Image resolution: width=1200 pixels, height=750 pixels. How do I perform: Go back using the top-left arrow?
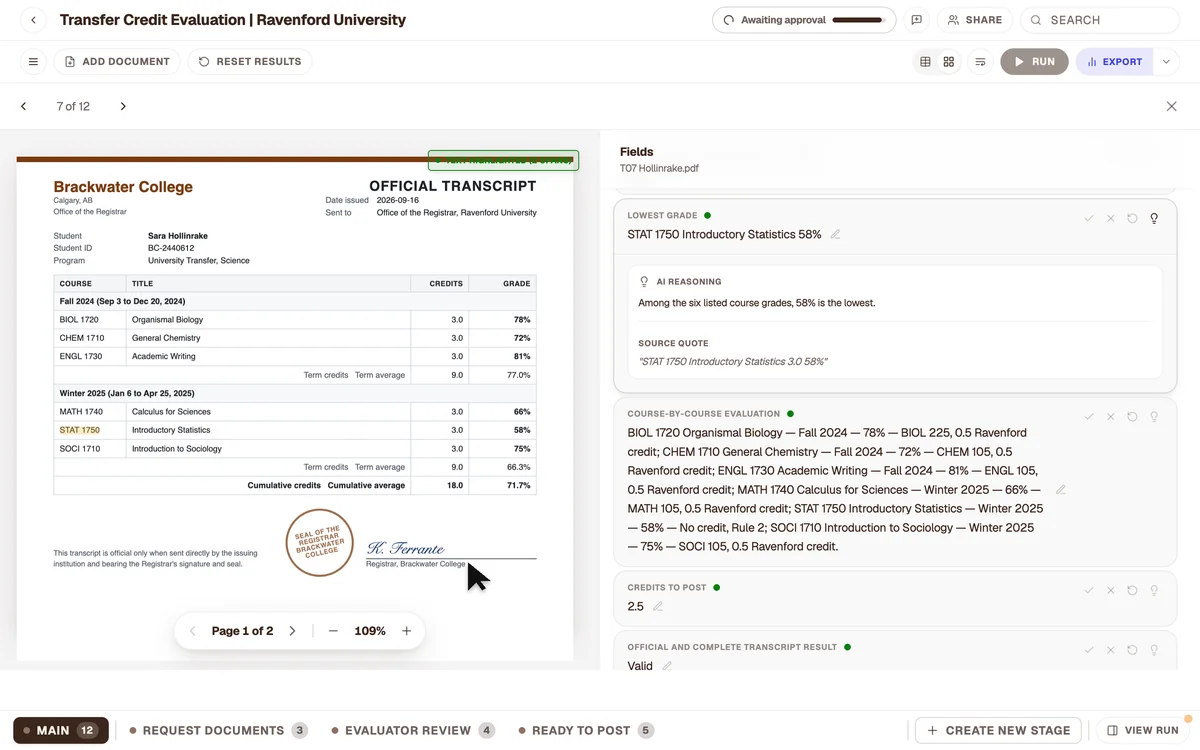pos(34,20)
